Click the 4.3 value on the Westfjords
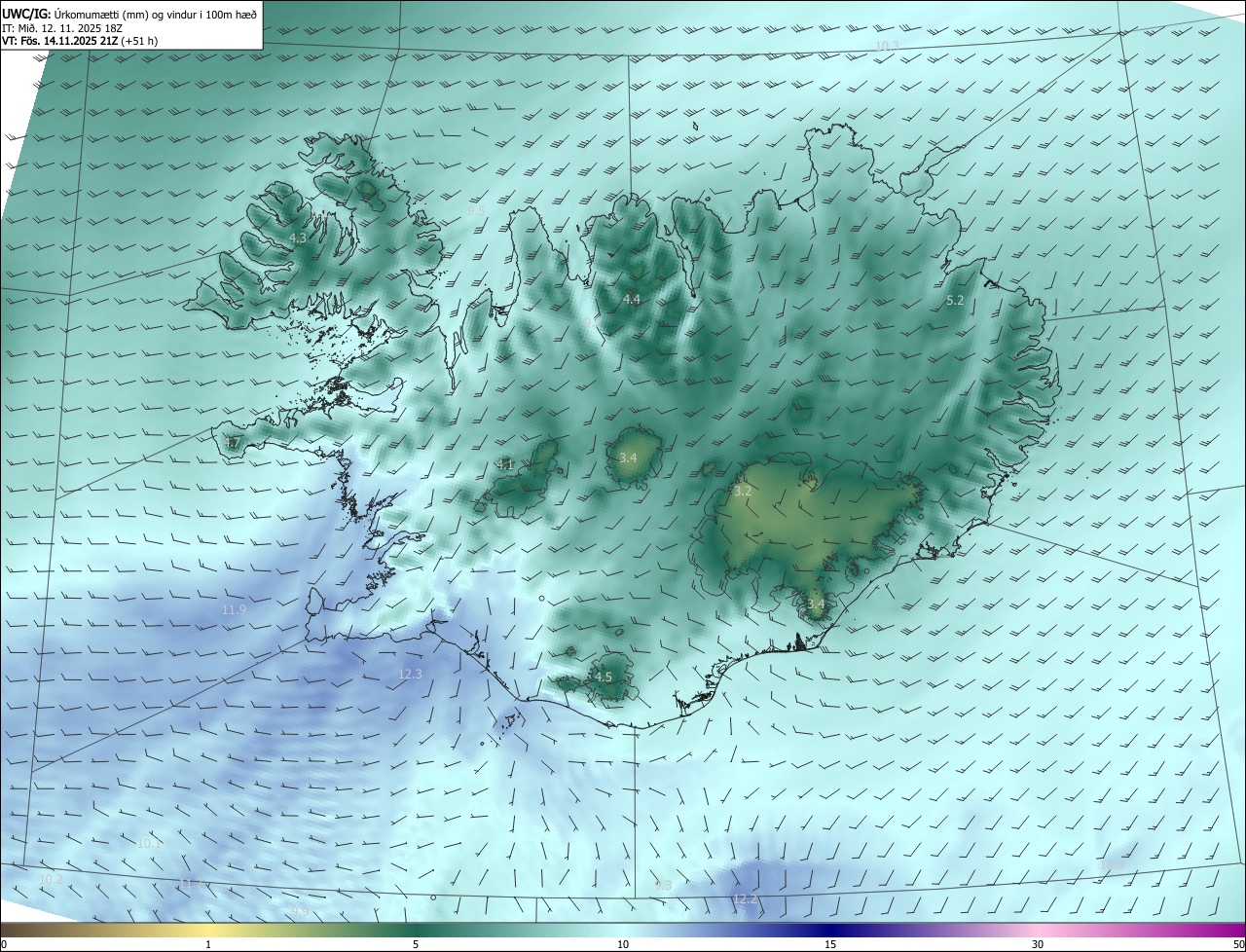 (297, 238)
